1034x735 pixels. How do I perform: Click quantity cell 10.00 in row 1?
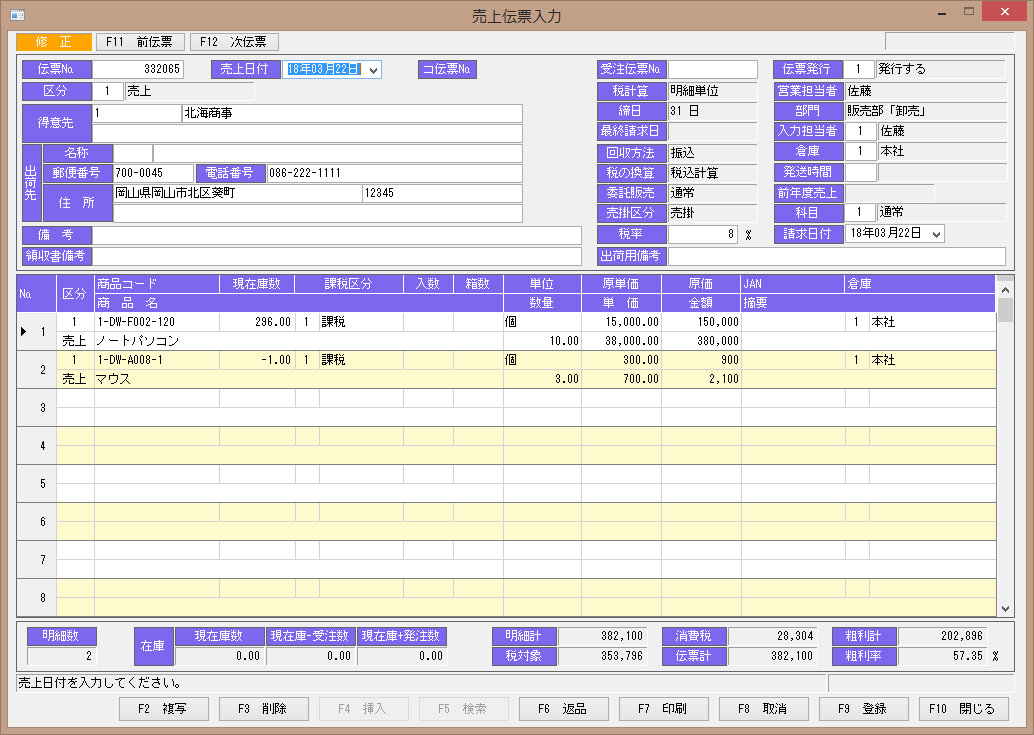tap(542, 341)
